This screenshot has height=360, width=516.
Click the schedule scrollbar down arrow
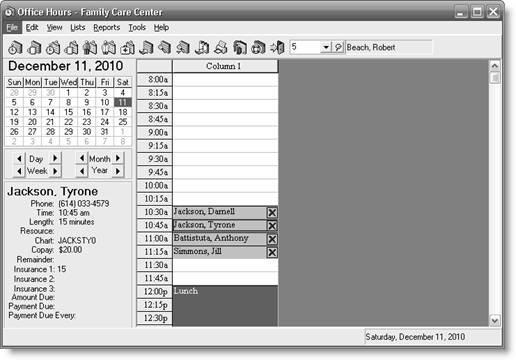pyautogui.click(x=495, y=321)
